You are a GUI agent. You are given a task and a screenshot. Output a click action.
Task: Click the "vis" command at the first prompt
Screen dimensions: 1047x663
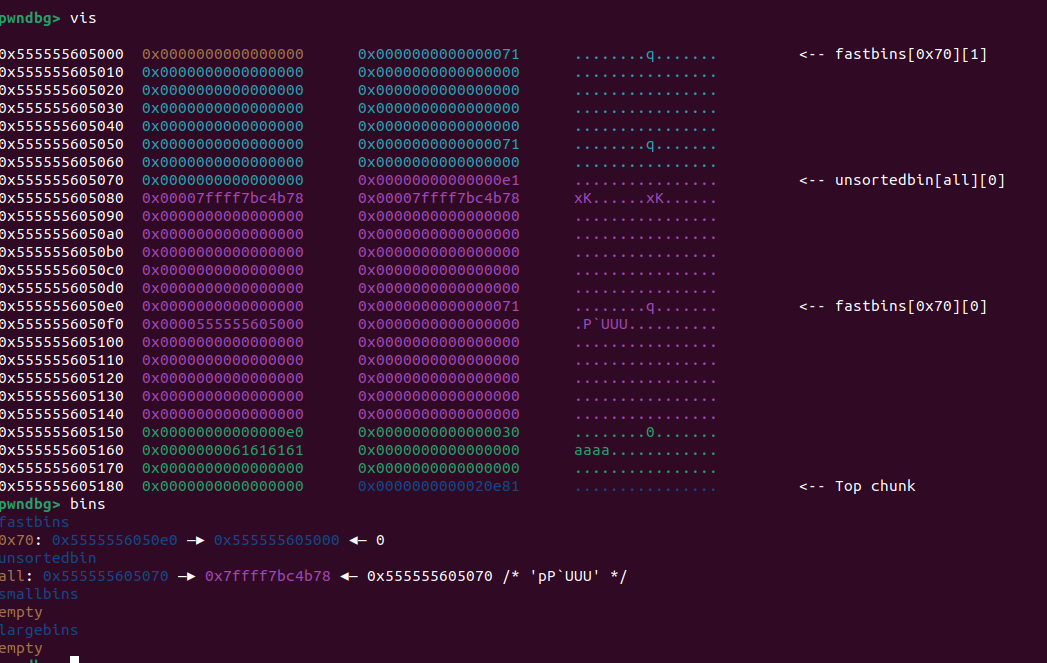click(x=85, y=18)
